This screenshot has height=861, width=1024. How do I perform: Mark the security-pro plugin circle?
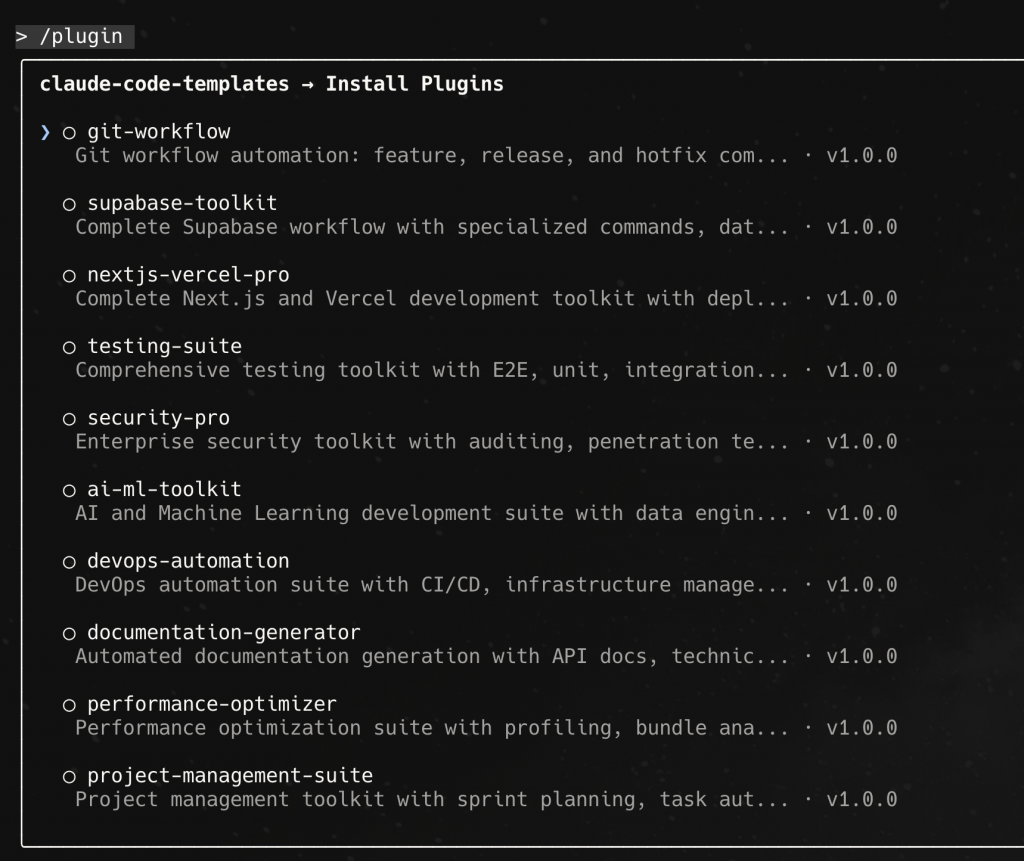point(69,418)
